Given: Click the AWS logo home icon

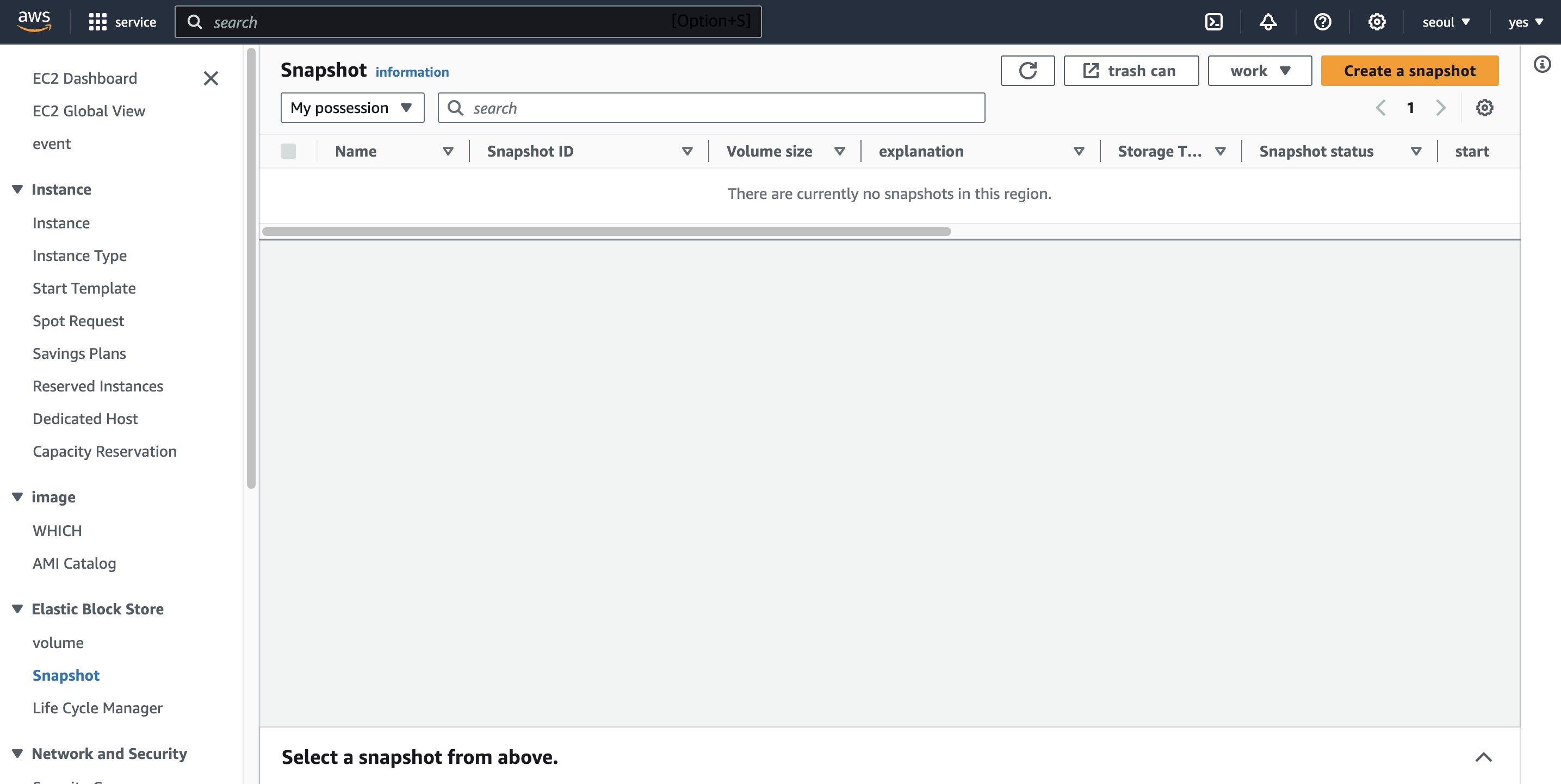Looking at the screenshot, I should click(x=35, y=21).
